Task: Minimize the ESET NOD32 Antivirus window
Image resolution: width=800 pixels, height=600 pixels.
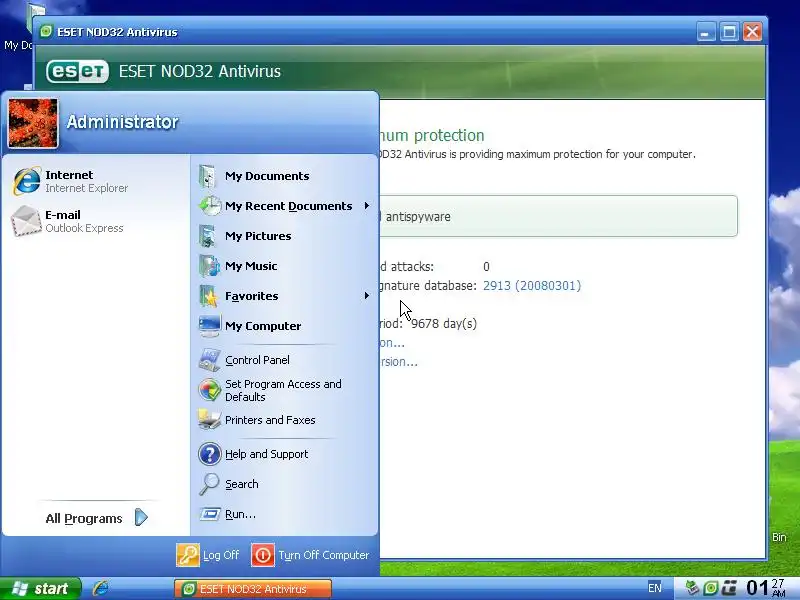Action: coord(706,32)
